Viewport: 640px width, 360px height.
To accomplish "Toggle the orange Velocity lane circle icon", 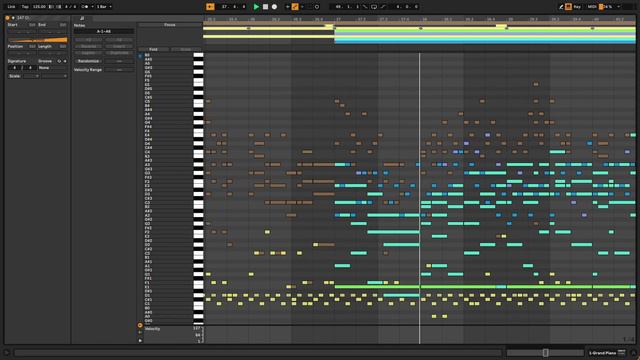I will pyautogui.click(x=140, y=325).
